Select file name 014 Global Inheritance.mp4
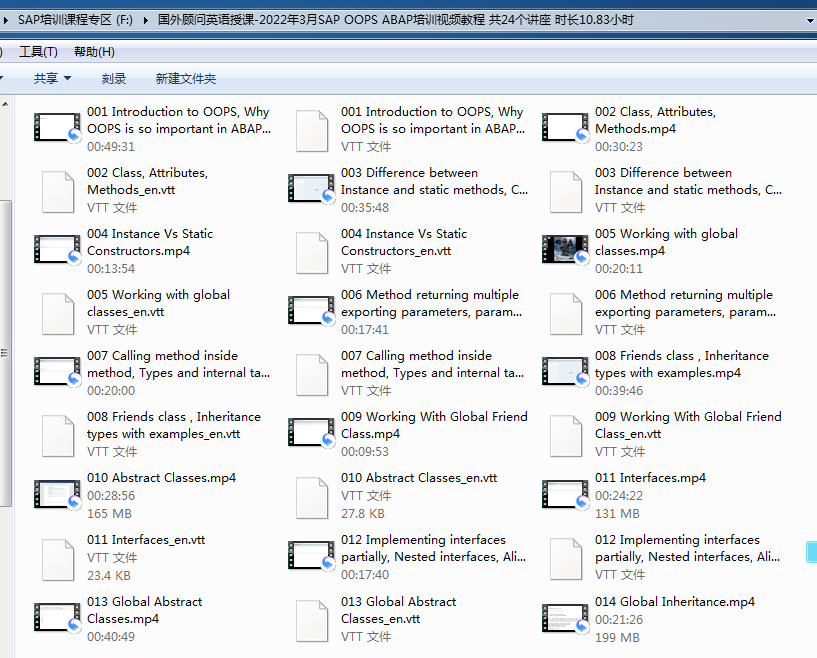Image resolution: width=817 pixels, height=658 pixels. tap(675, 602)
